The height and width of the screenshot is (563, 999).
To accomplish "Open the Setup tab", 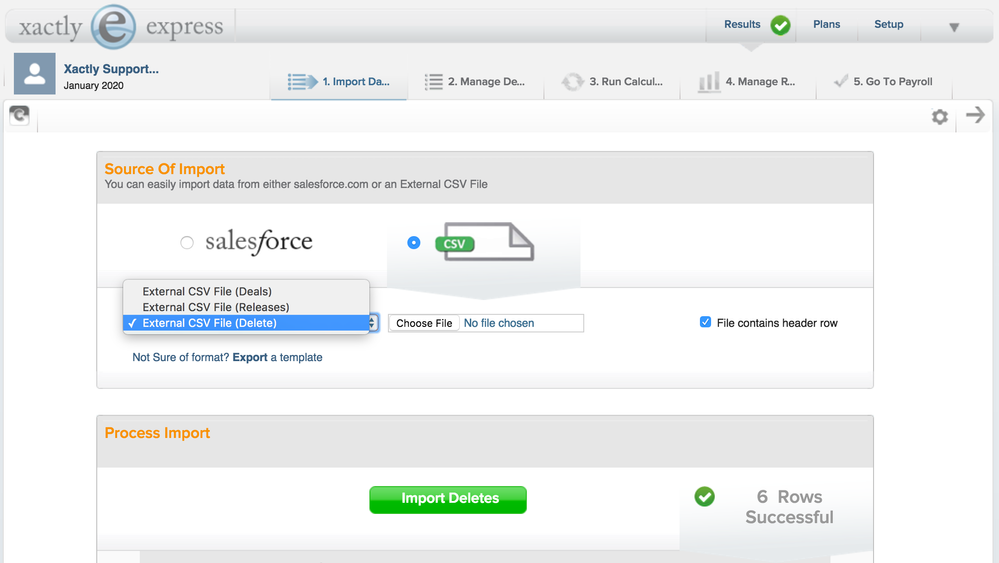I will coord(889,24).
